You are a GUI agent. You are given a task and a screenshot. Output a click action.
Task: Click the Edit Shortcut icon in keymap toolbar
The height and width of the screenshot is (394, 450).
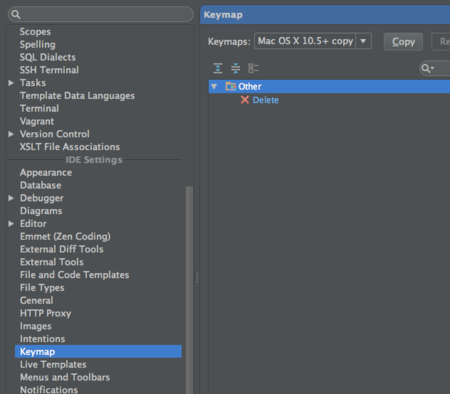(253, 68)
